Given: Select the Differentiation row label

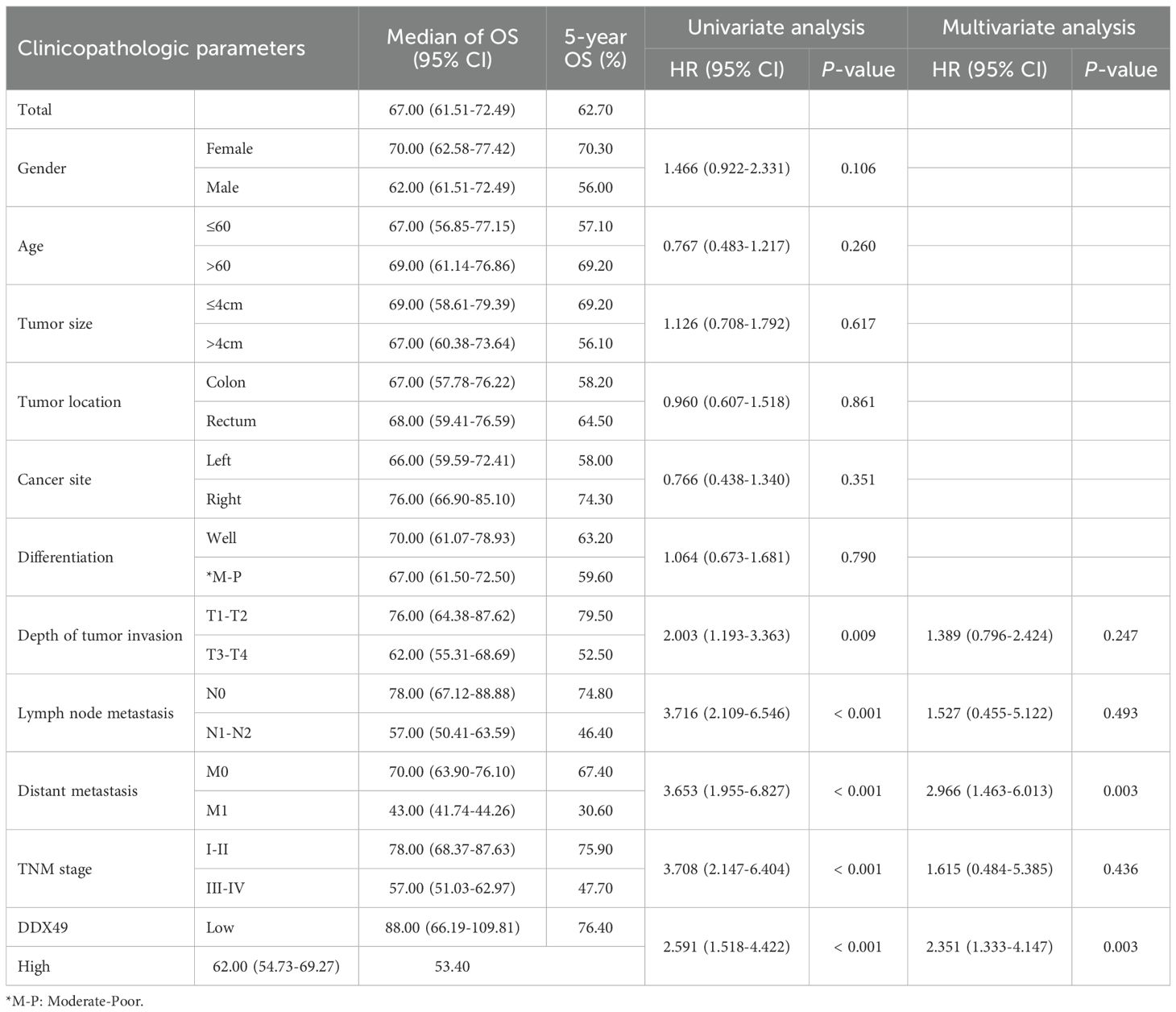Looking at the screenshot, I should coord(65,557).
